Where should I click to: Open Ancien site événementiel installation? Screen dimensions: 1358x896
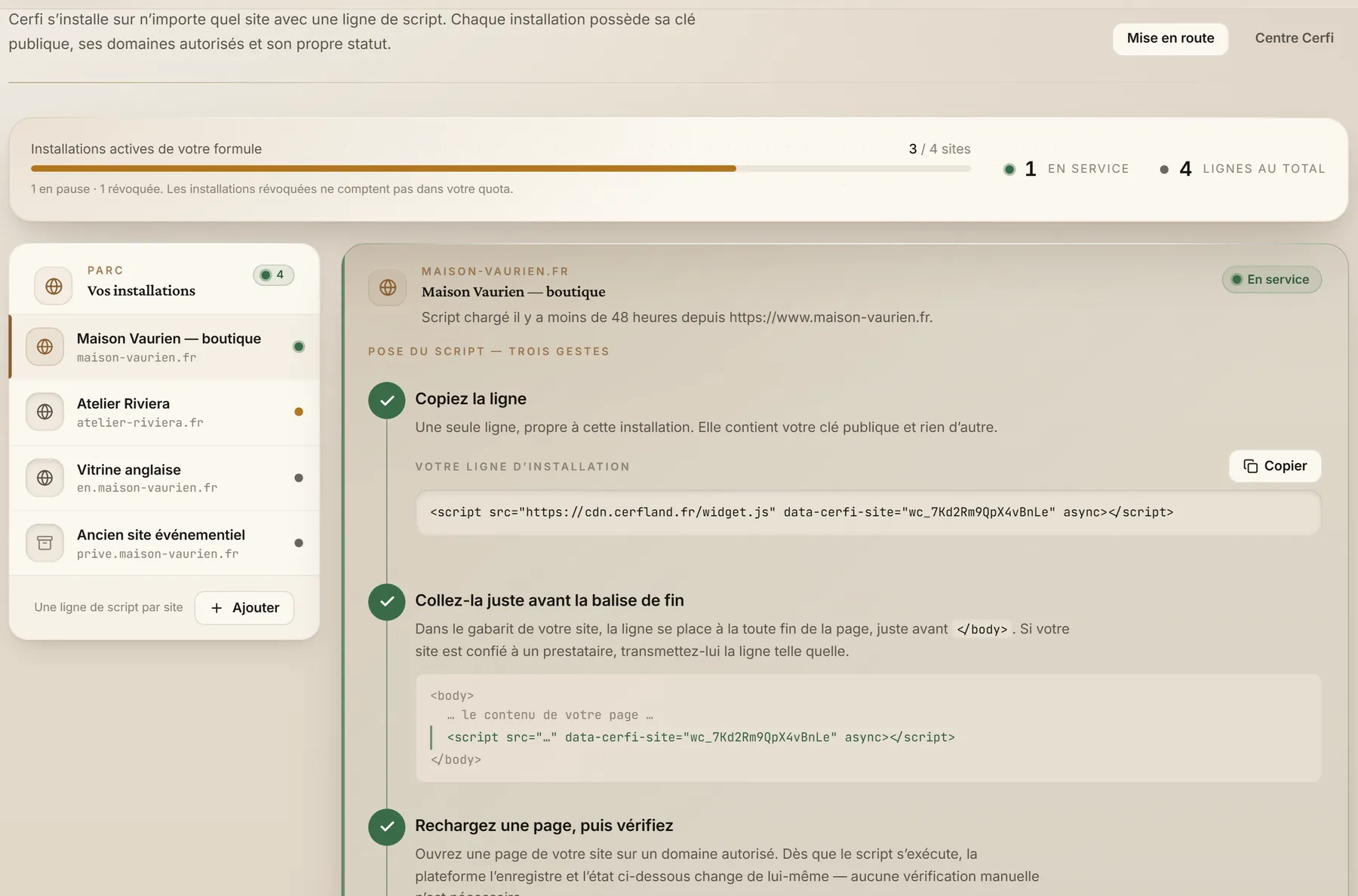point(164,543)
